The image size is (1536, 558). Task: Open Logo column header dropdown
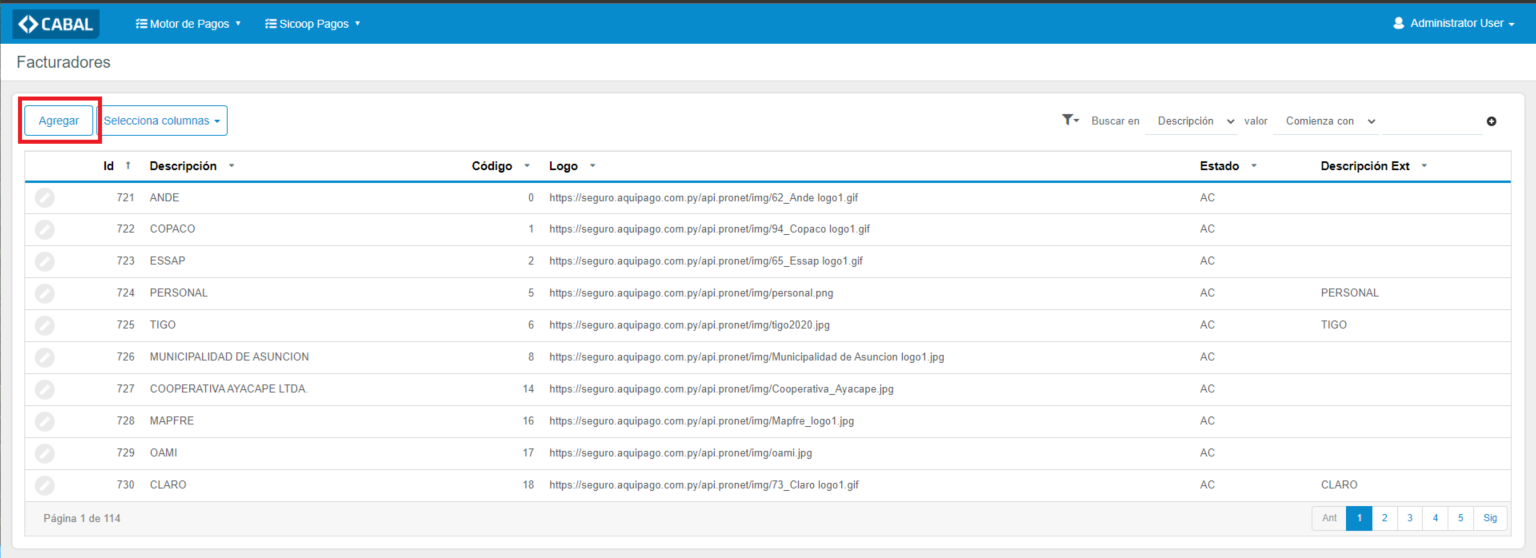pos(592,166)
